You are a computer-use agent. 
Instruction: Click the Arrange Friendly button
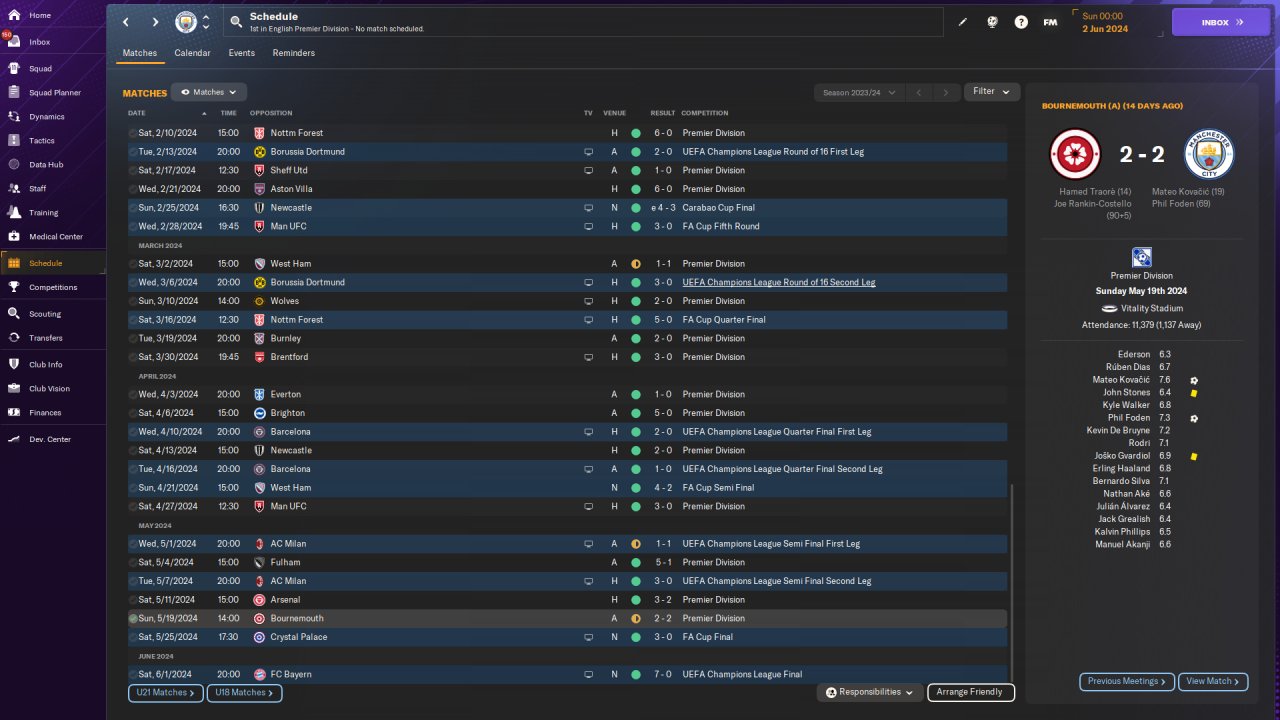click(971, 692)
